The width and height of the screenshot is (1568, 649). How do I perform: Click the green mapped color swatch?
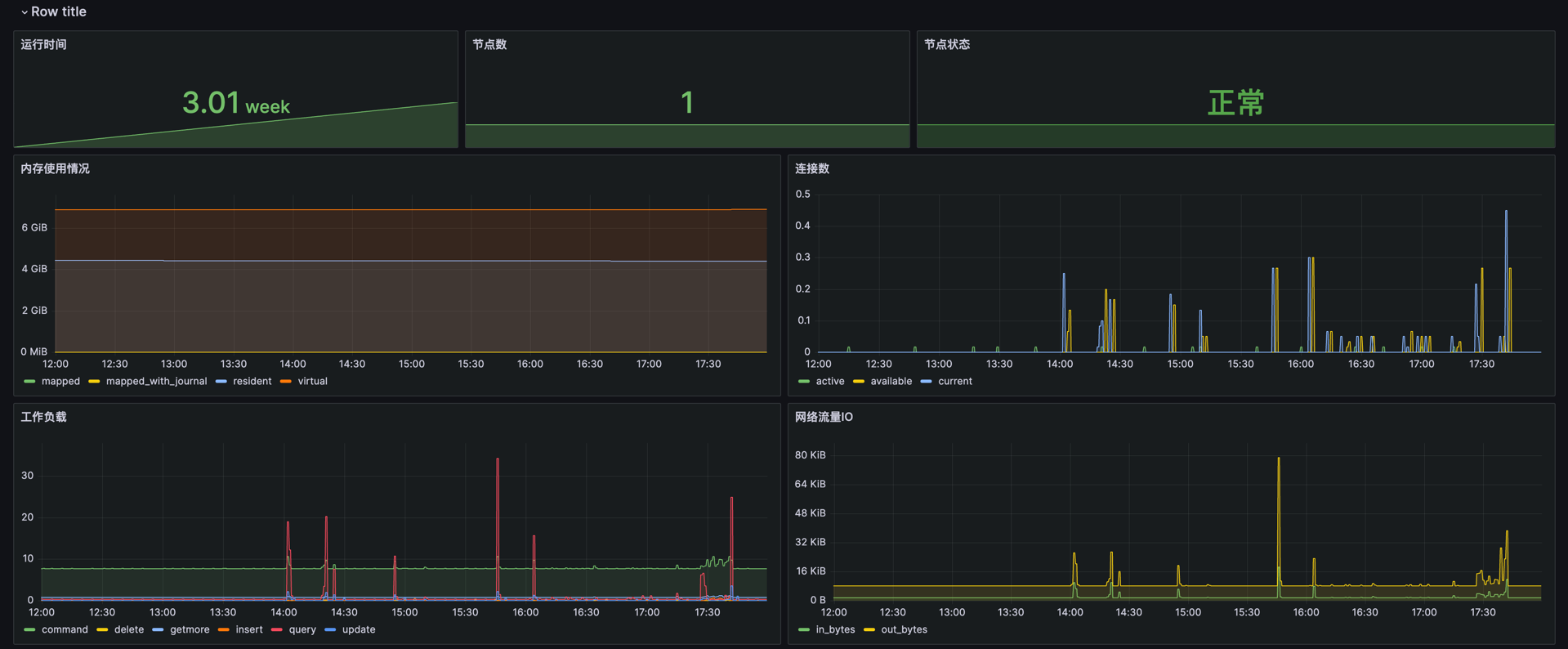click(30, 382)
